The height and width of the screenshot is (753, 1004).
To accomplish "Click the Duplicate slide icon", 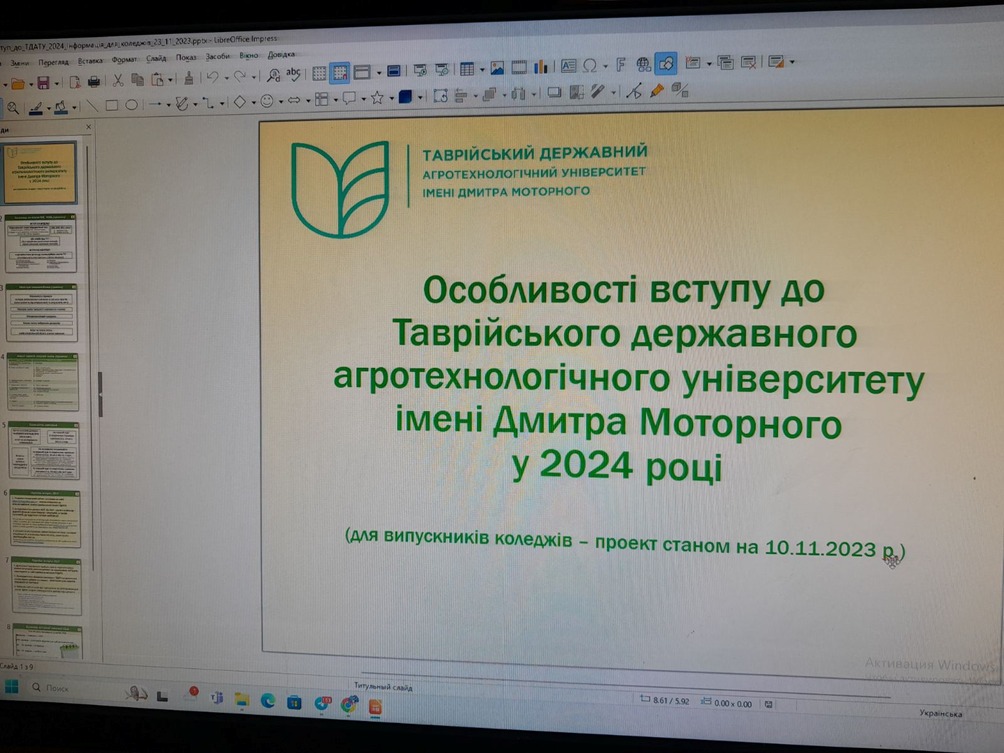I will (725, 62).
